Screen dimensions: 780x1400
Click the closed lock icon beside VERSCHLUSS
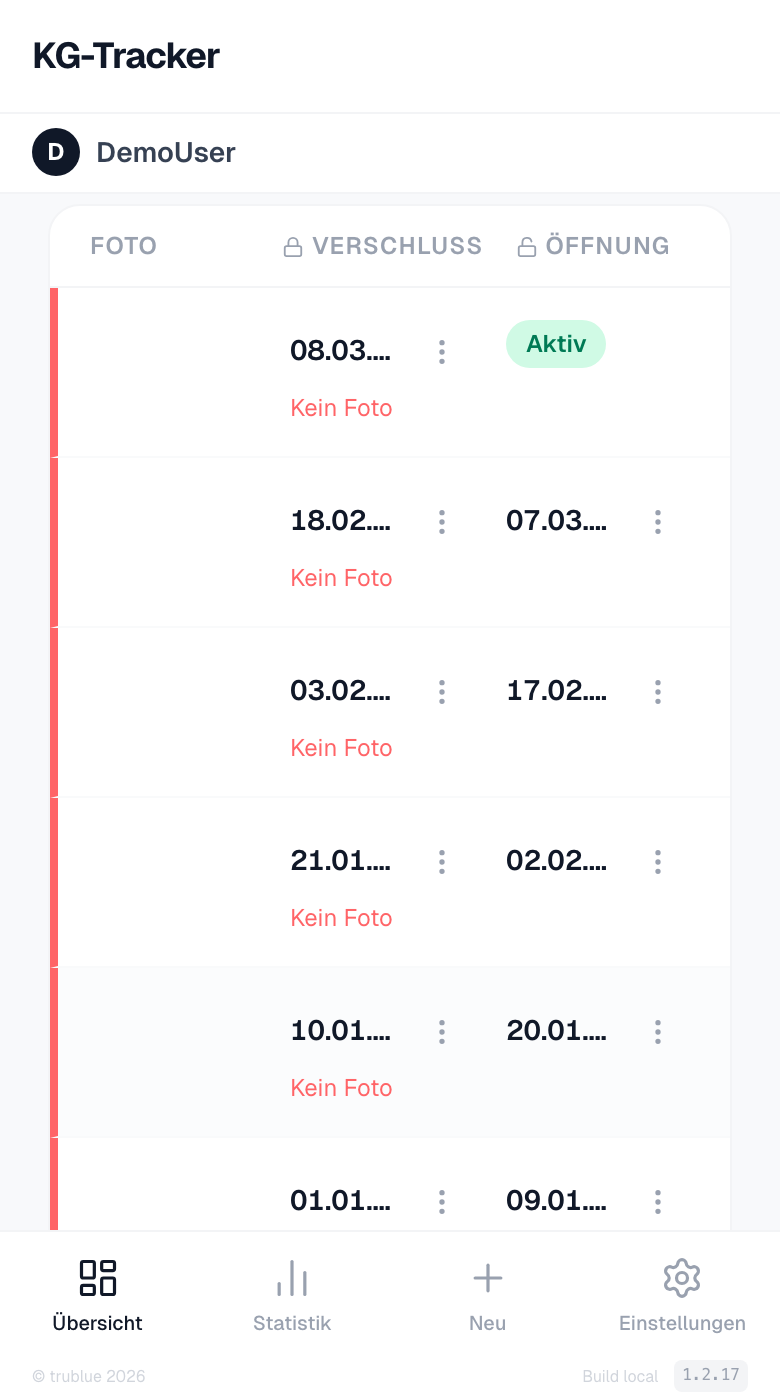[293, 245]
